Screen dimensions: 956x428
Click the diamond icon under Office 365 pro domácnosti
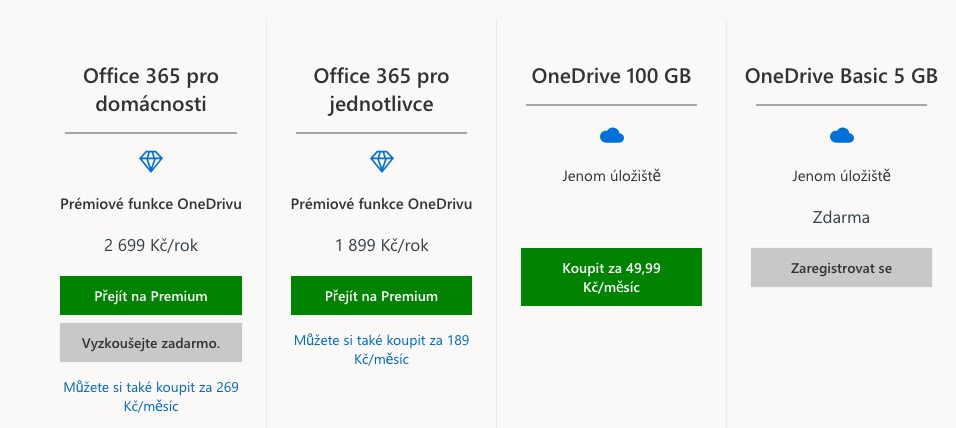coord(151,160)
